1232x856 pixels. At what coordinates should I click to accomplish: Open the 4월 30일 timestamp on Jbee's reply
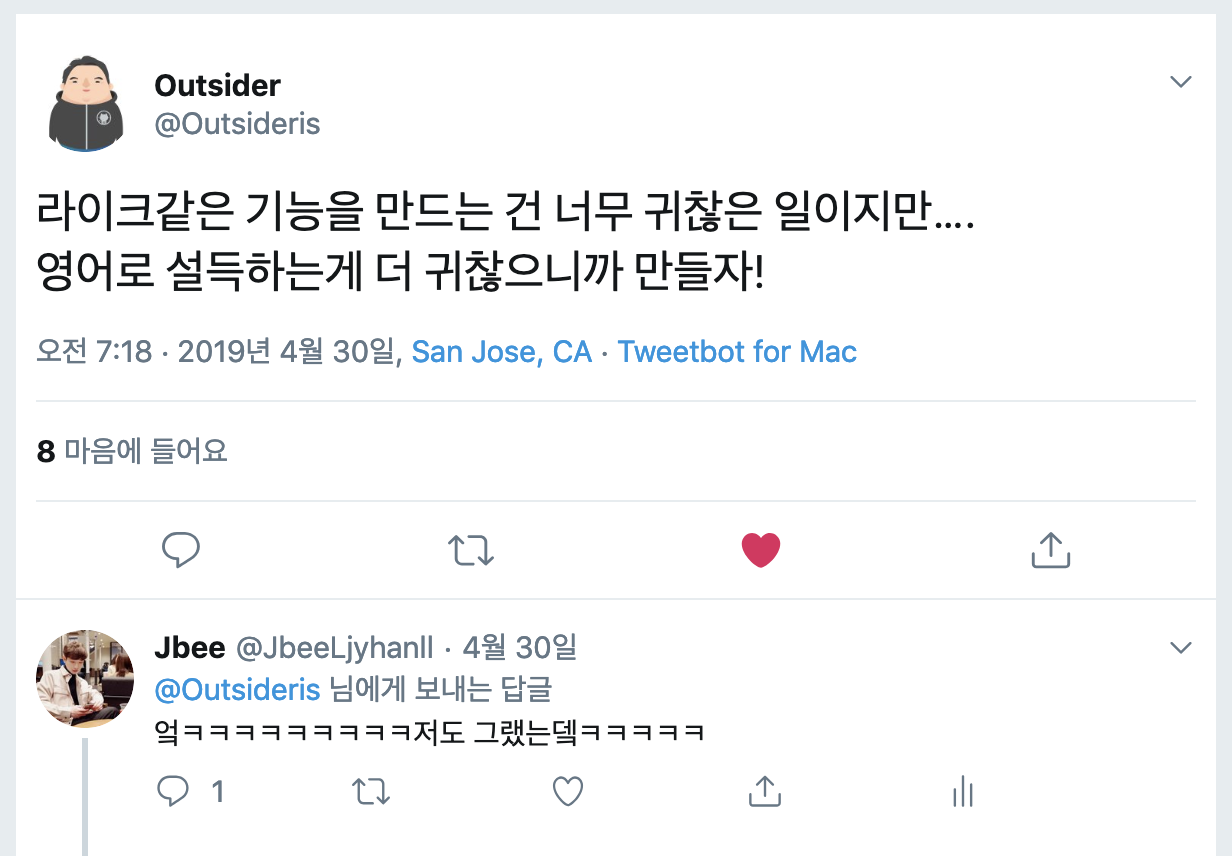tap(520, 648)
